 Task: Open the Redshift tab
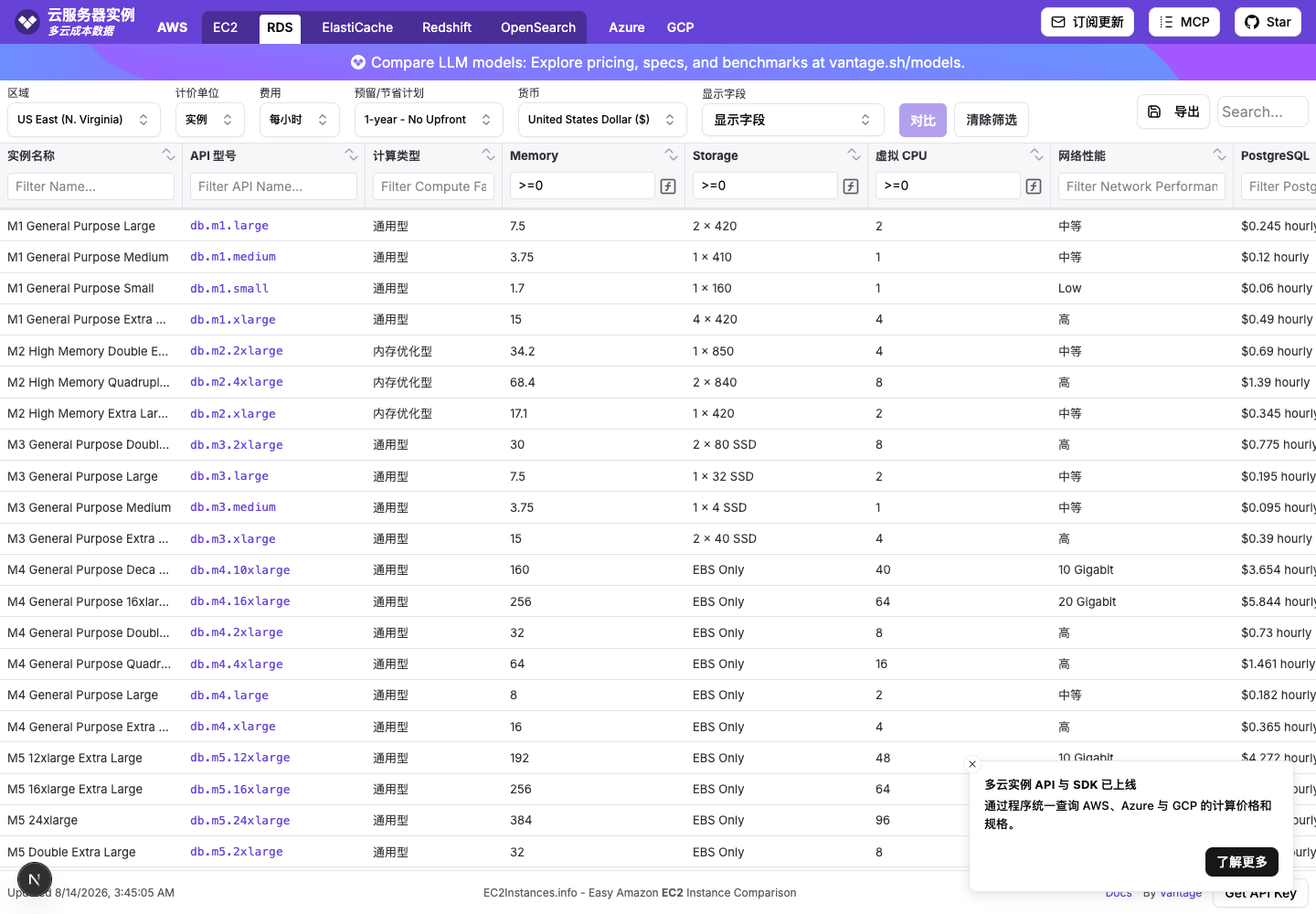(x=447, y=27)
